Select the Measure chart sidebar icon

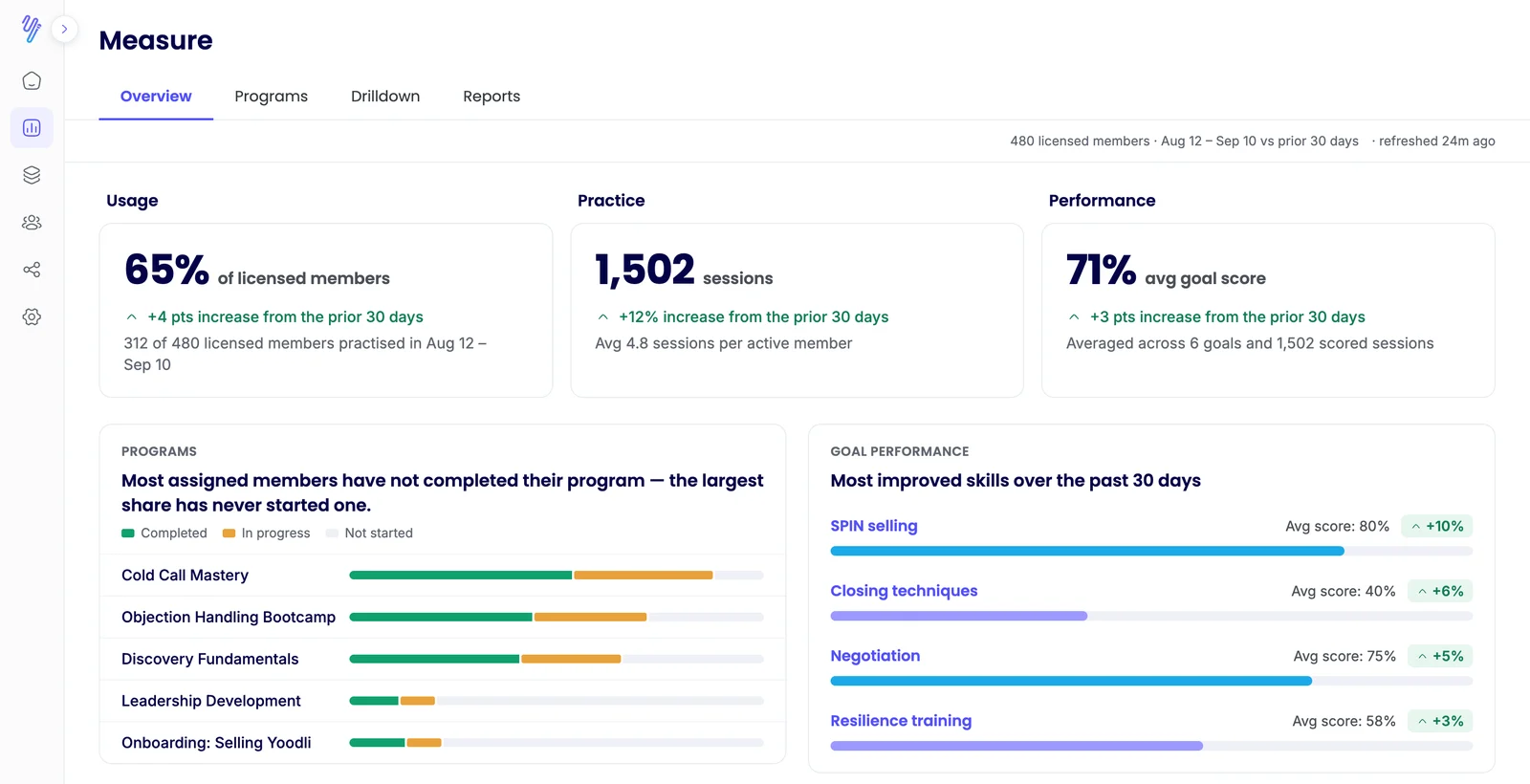(x=32, y=127)
